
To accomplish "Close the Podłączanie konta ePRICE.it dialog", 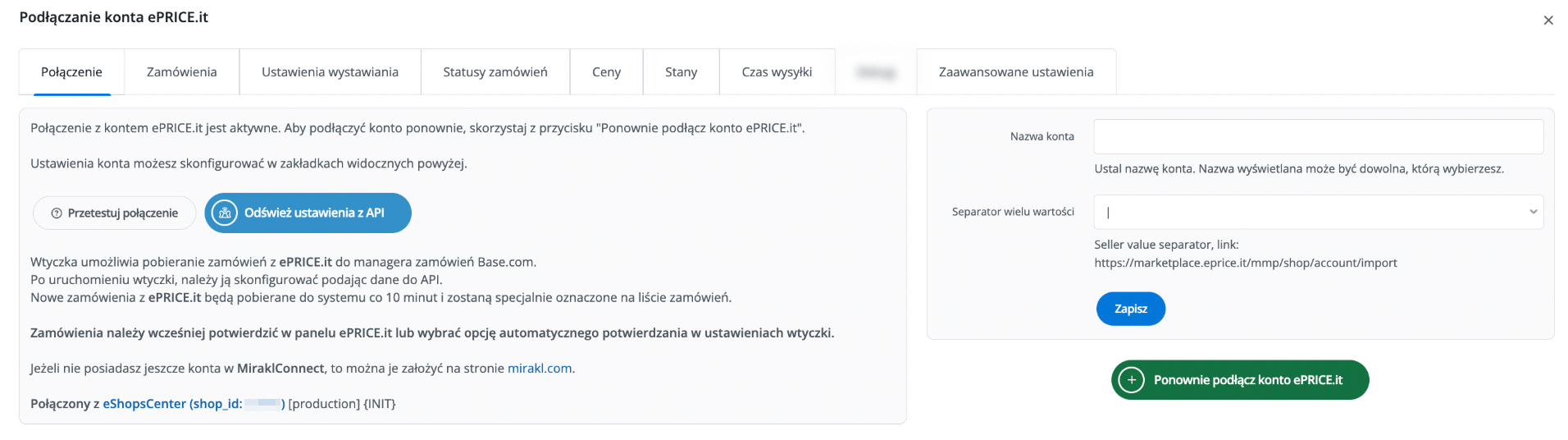I will click(1547, 21).
